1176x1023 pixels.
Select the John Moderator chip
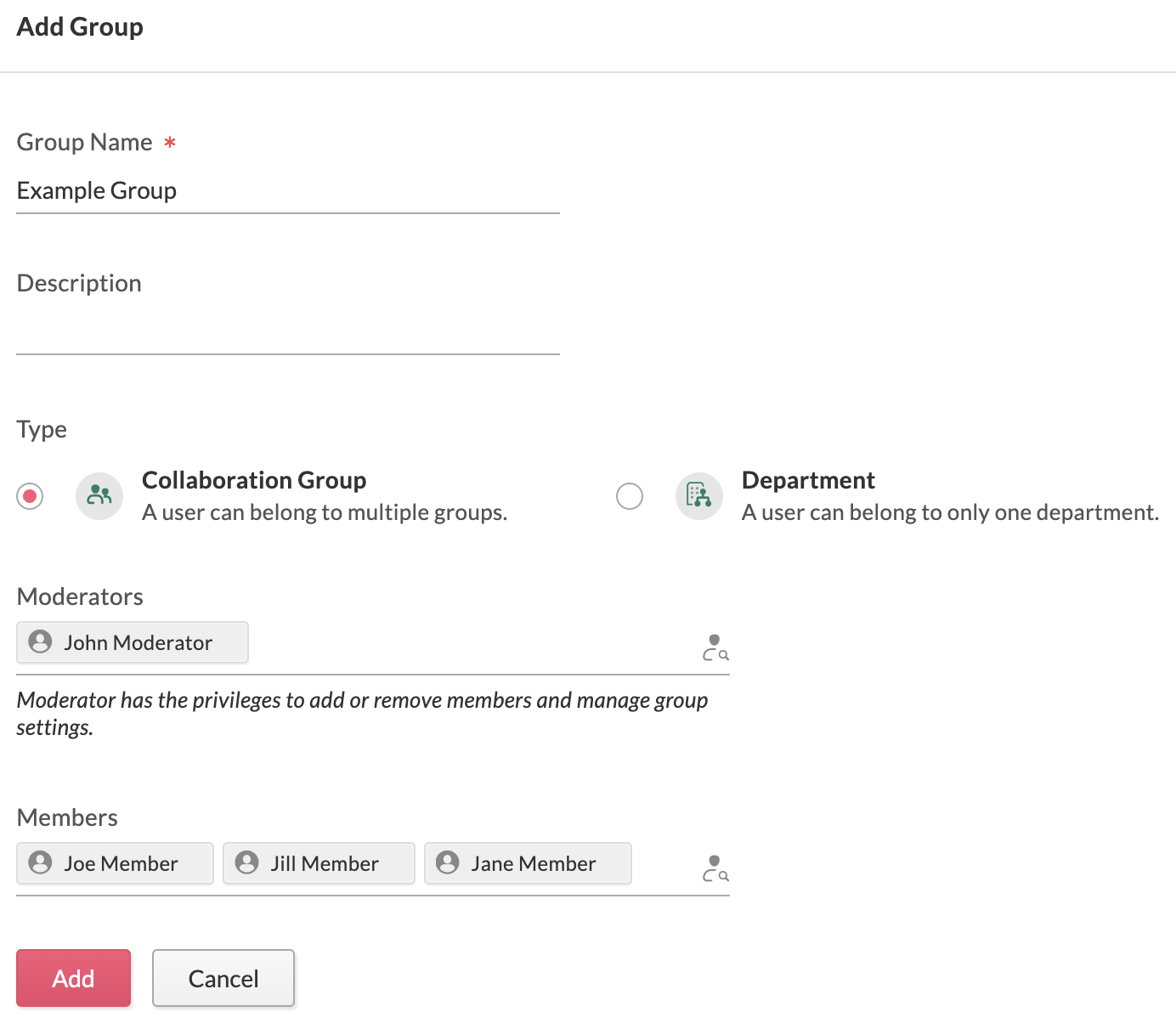[x=132, y=642]
